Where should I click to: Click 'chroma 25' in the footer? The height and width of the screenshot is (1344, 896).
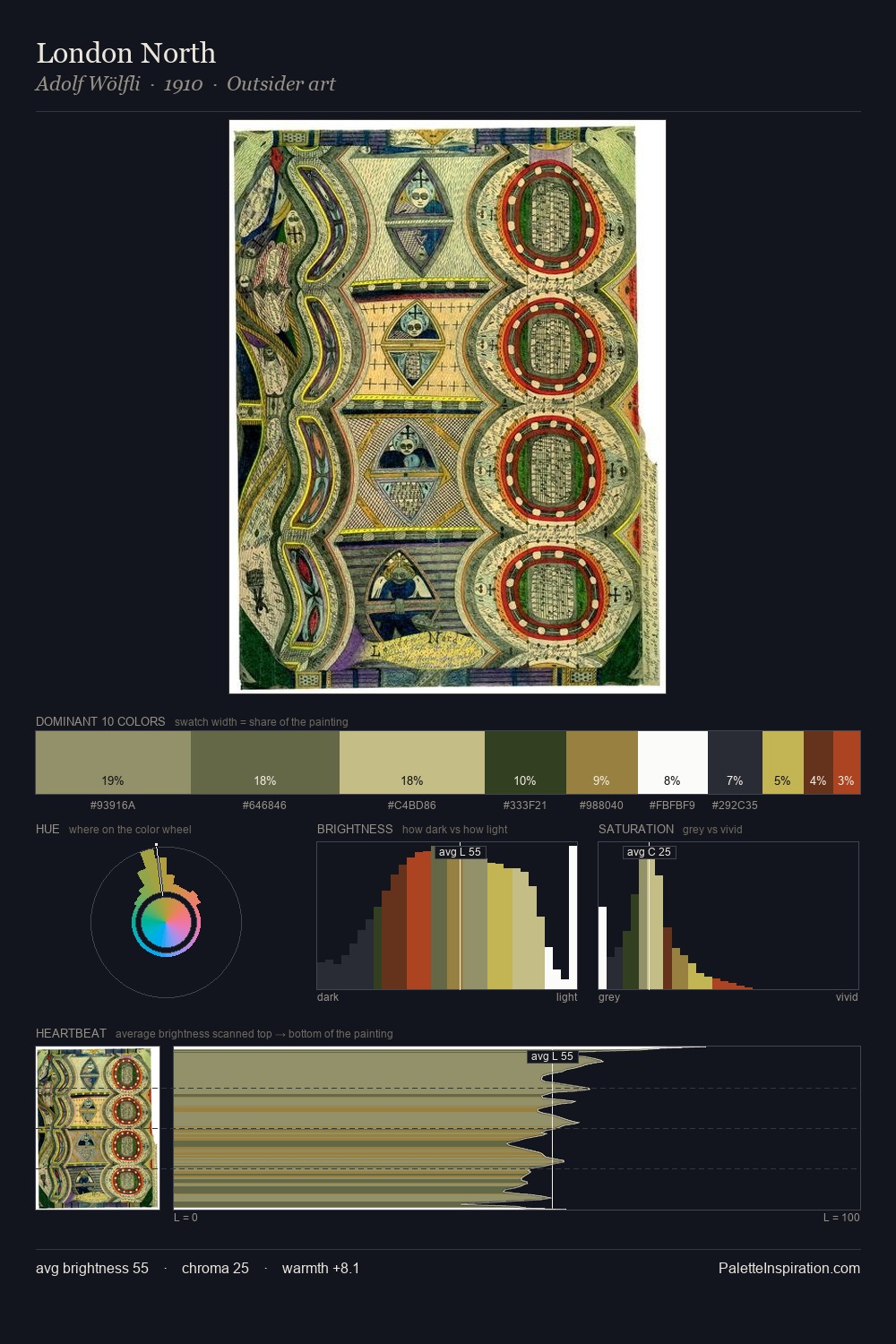(215, 1268)
